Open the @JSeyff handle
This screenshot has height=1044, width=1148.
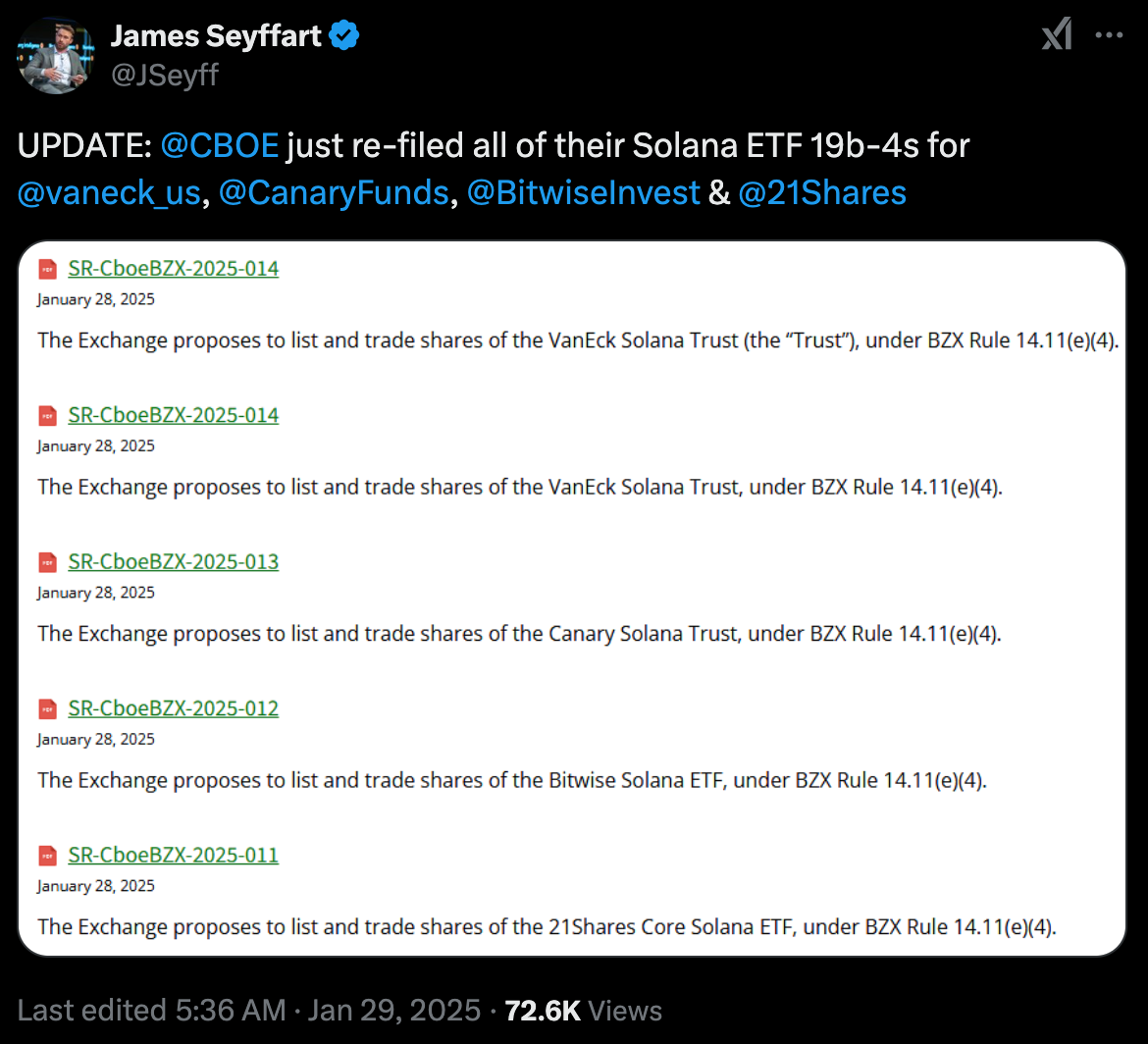pos(164,76)
